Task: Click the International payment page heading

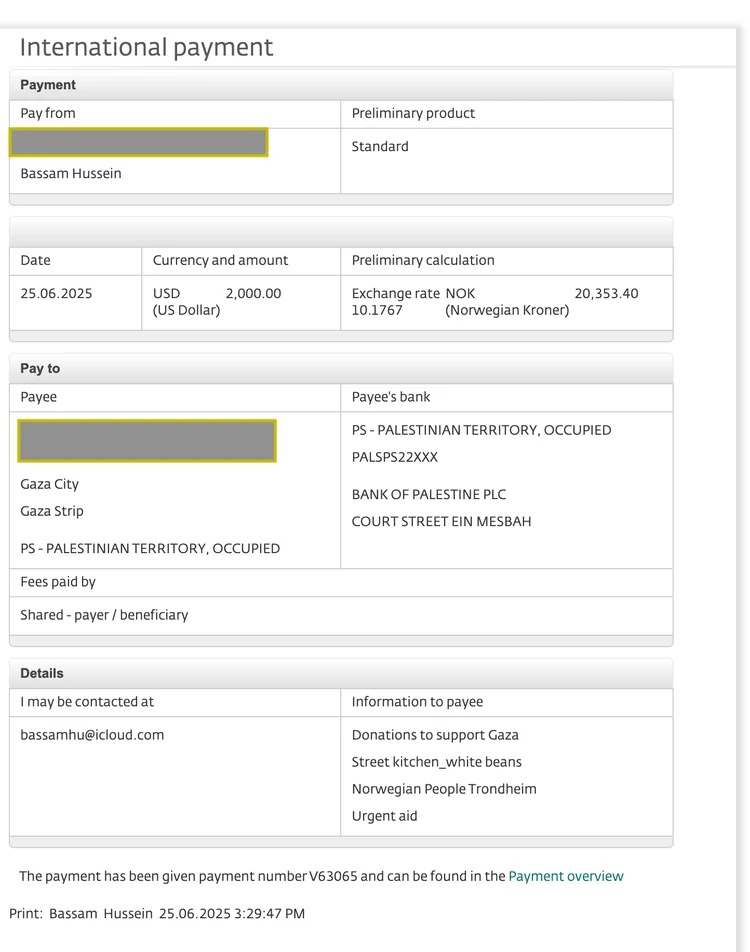Action: point(146,47)
